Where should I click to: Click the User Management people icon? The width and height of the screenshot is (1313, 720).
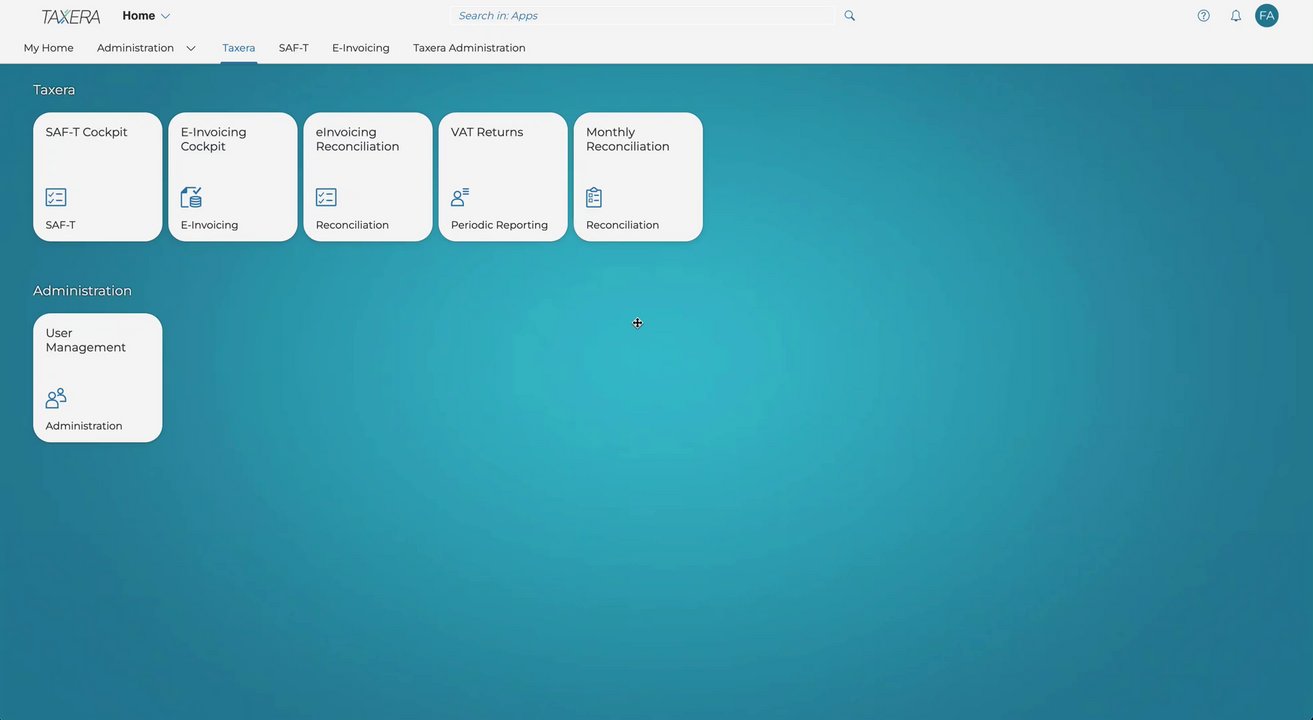pos(56,398)
